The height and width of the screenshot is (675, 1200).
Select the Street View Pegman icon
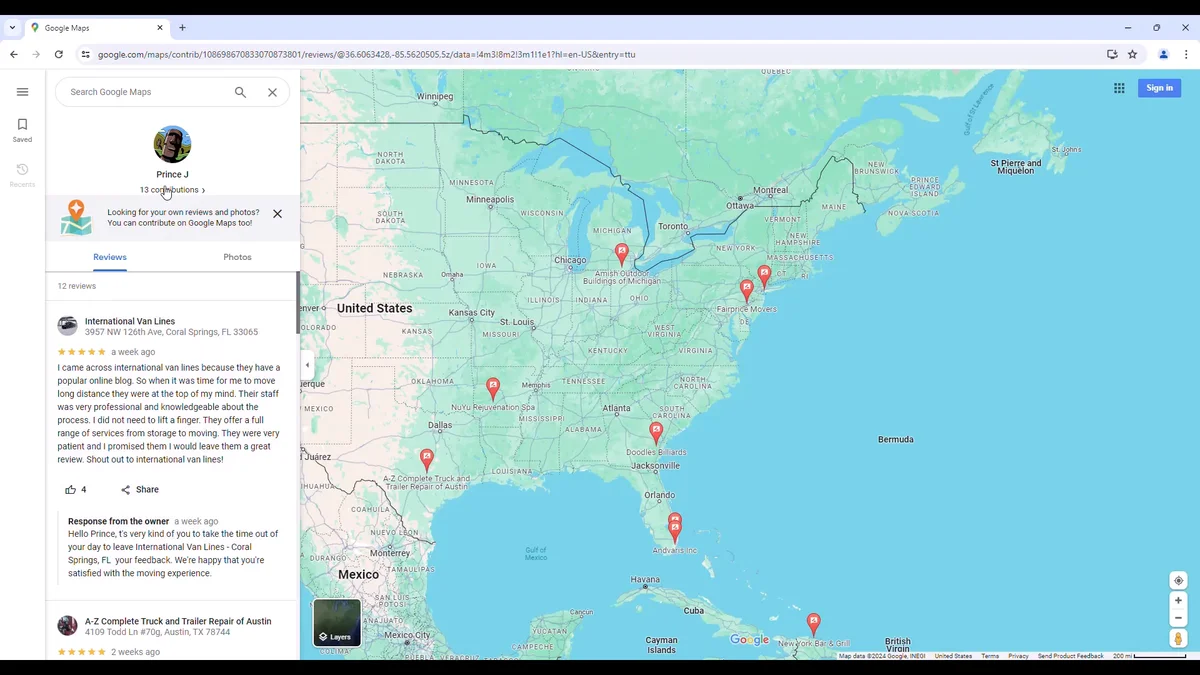(x=1178, y=639)
